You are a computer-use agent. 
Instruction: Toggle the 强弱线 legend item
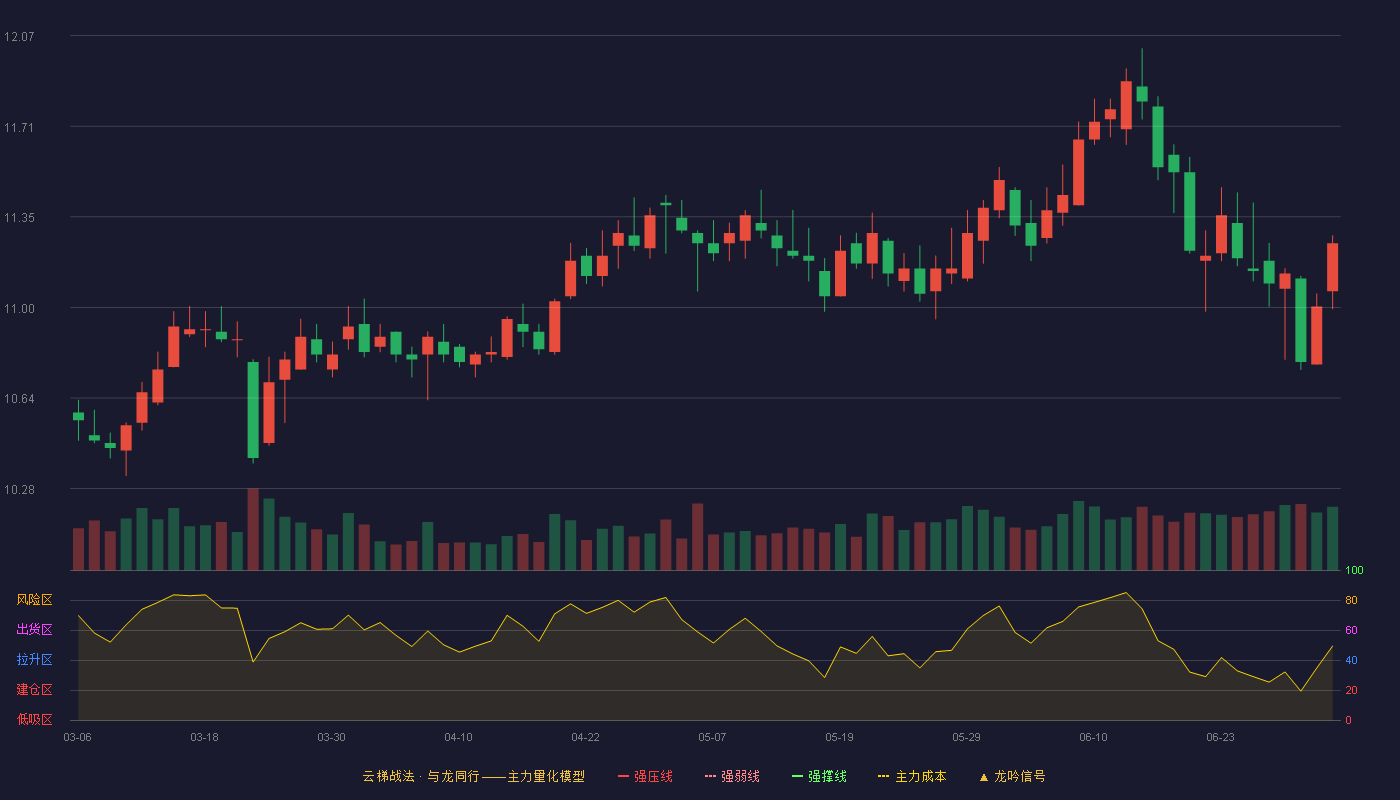[732, 776]
